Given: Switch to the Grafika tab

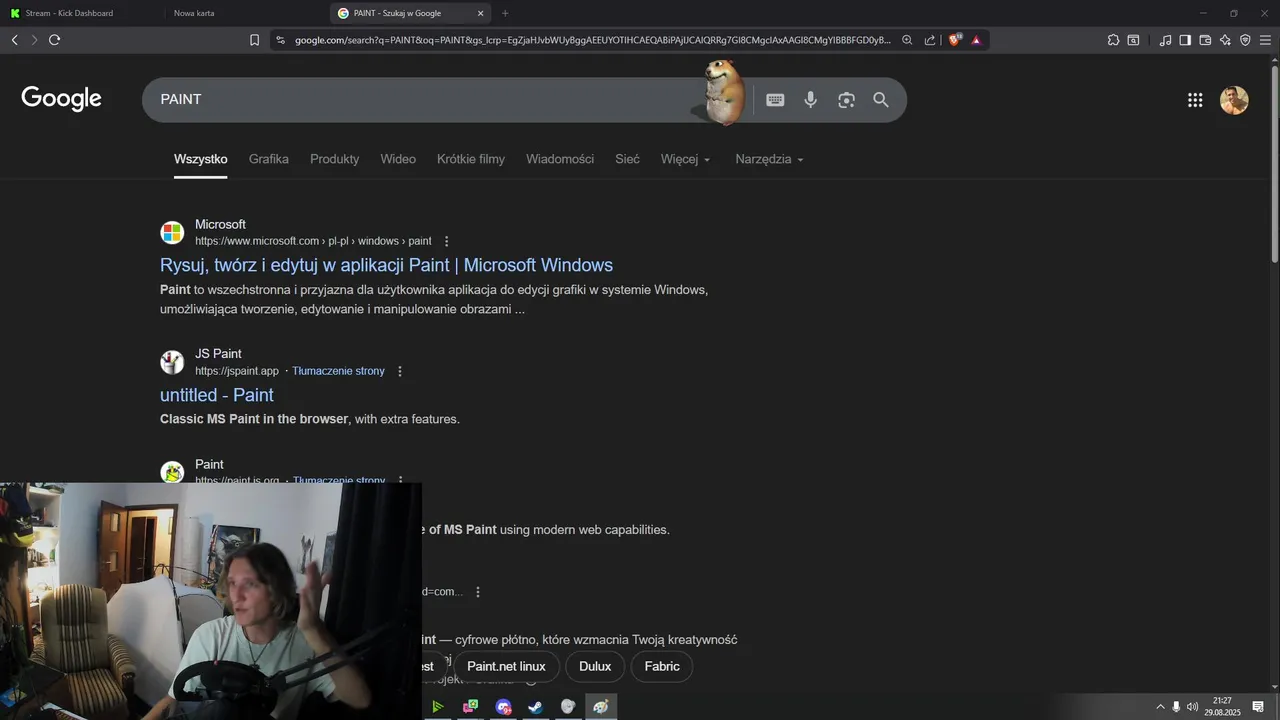Looking at the screenshot, I should [269, 159].
